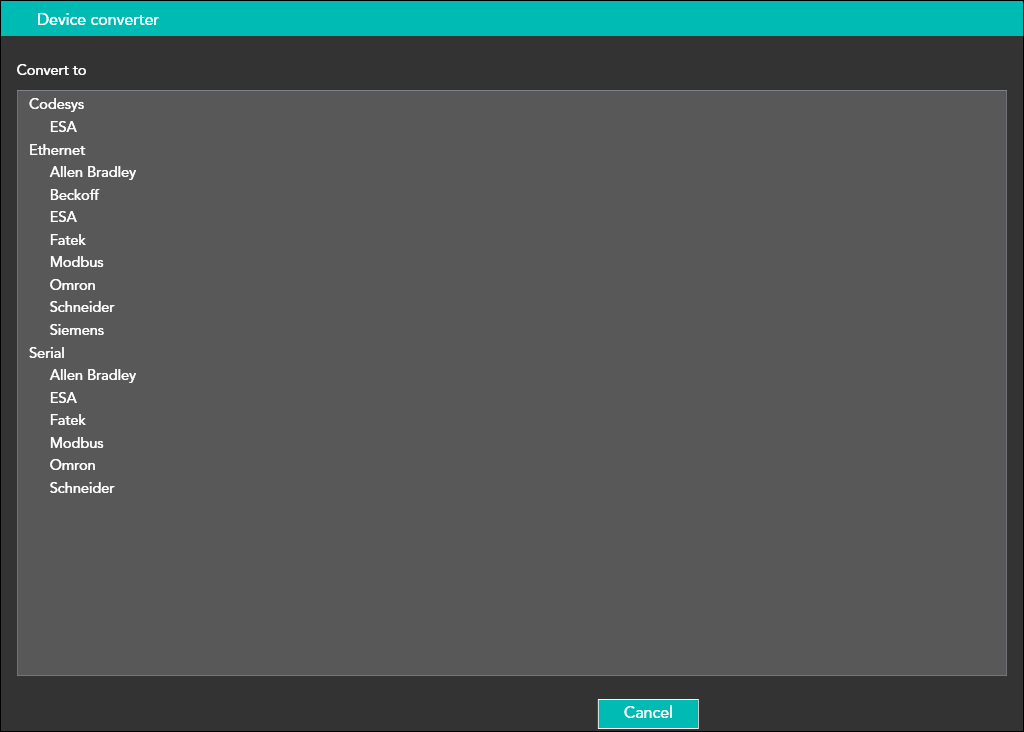Pick Modbus under Serial

click(77, 443)
